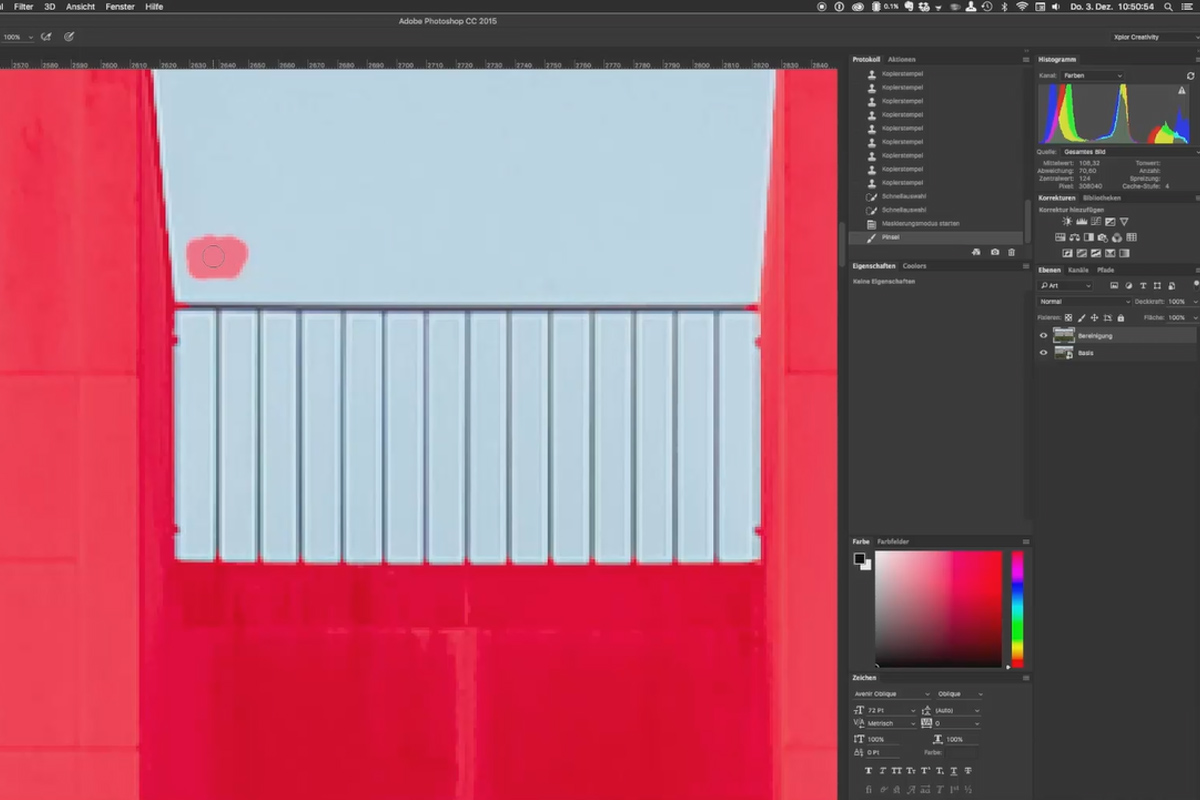Add a Levels adjustment icon
This screenshot has height=800, width=1200.
(1082, 221)
